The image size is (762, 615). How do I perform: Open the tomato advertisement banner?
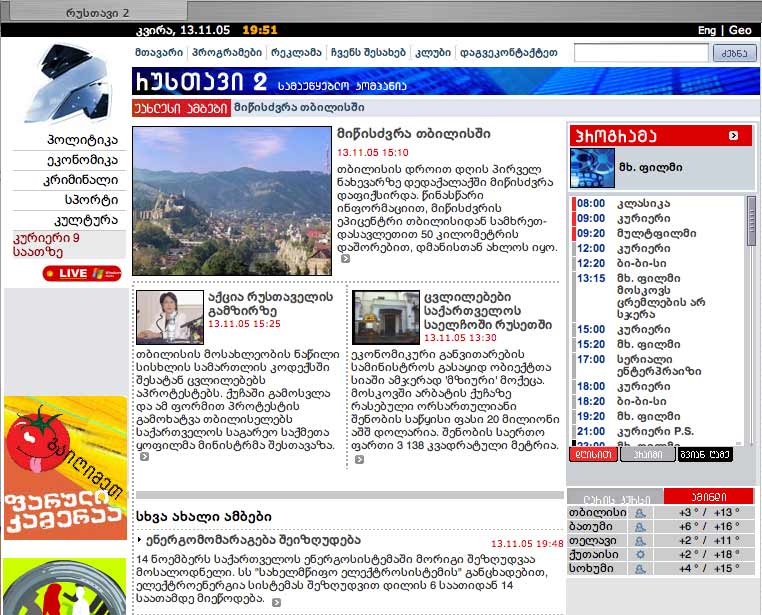click(65, 468)
